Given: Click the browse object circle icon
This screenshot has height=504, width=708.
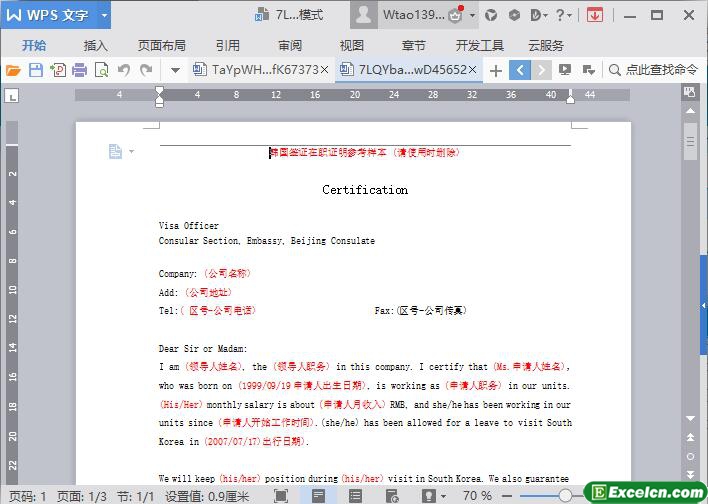Looking at the screenshot, I should [690, 457].
